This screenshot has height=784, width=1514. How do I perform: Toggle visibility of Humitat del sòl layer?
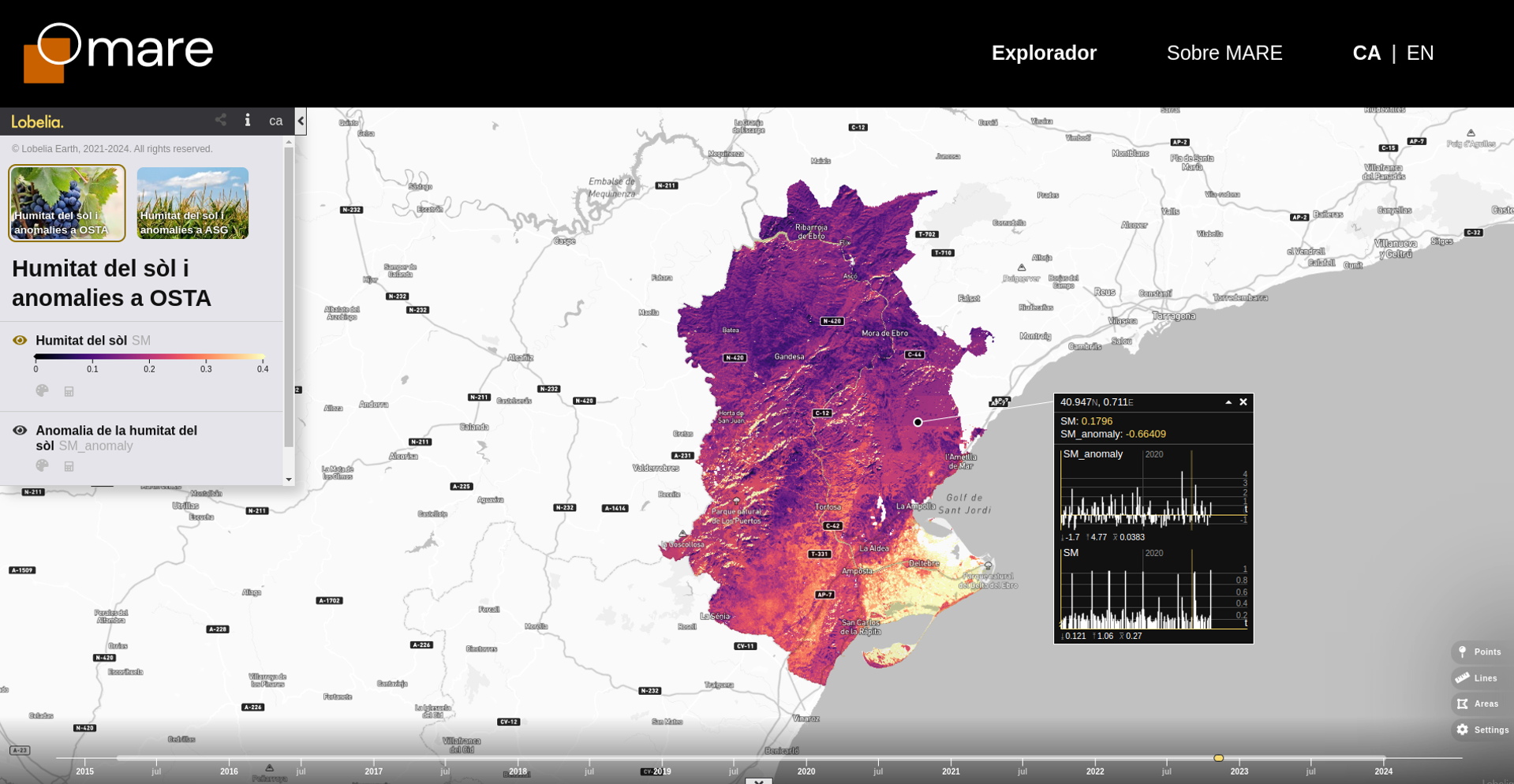(x=20, y=340)
